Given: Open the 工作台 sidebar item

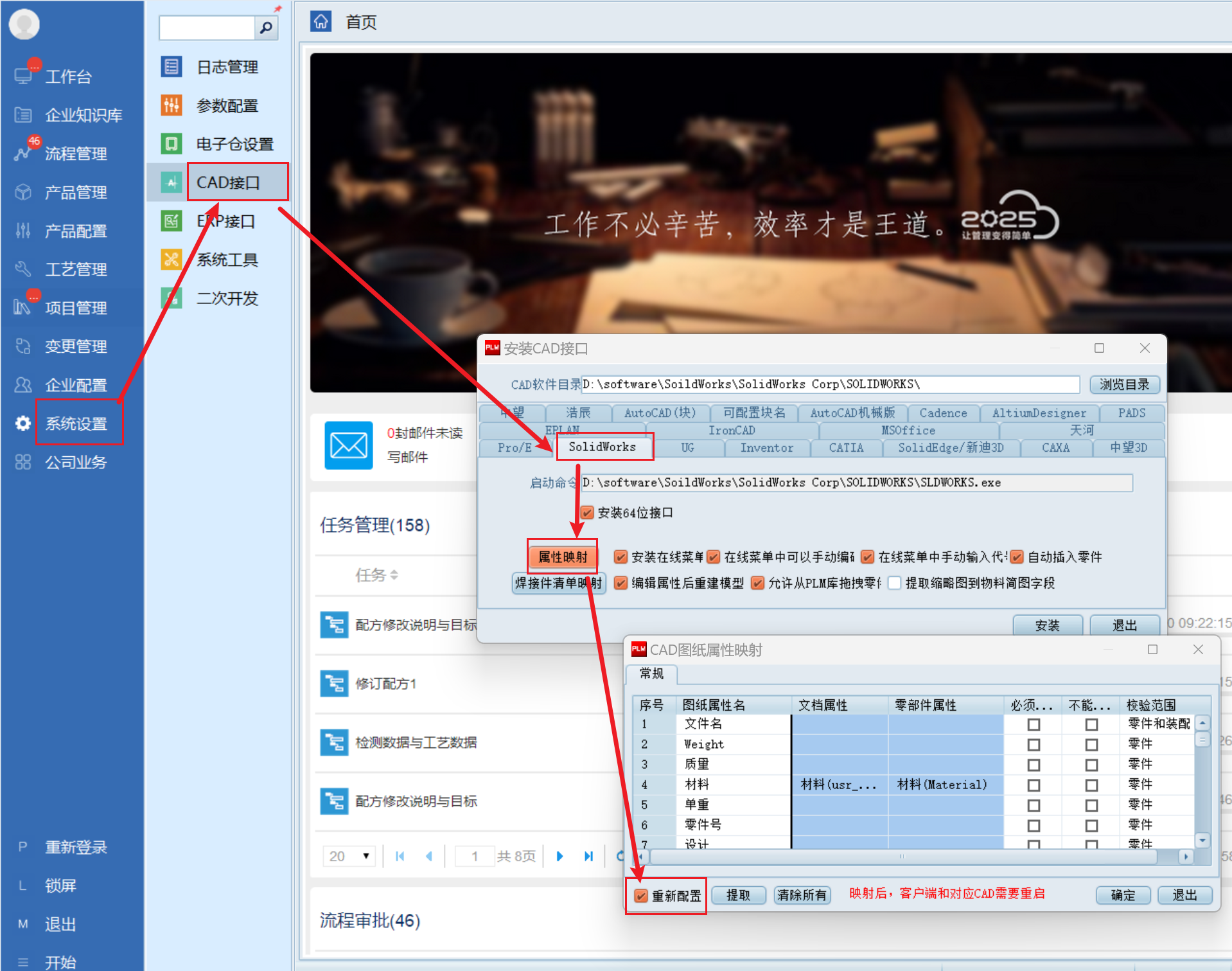Looking at the screenshot, I should click(68, 76).
